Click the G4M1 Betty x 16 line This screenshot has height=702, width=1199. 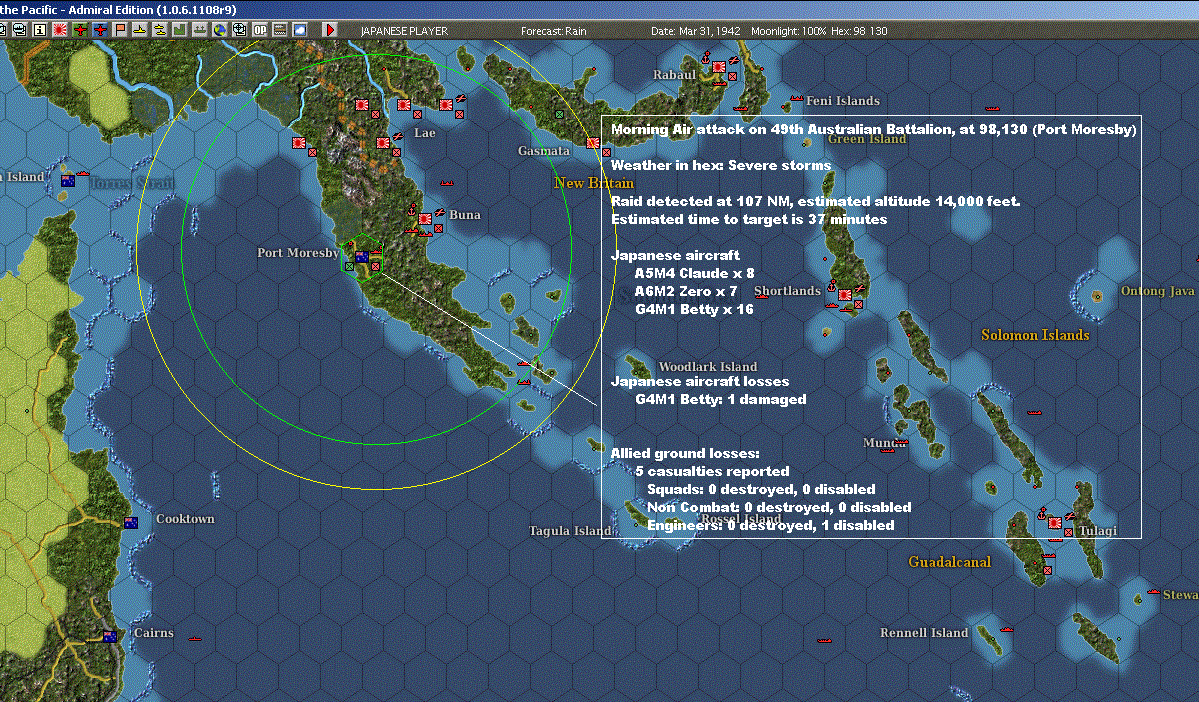tap(694, 309)
